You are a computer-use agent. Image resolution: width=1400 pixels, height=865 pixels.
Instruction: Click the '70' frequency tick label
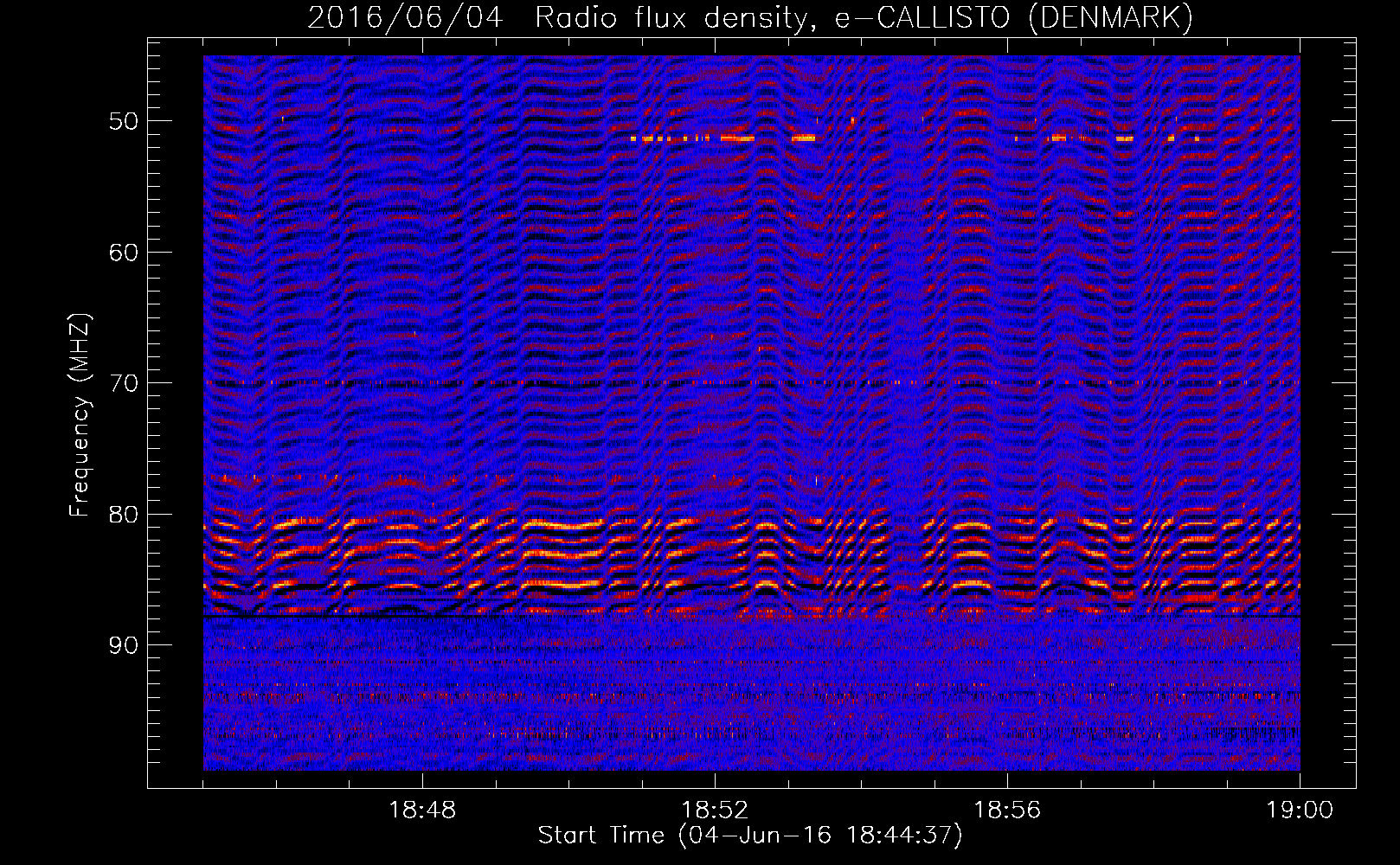[123, 383]
